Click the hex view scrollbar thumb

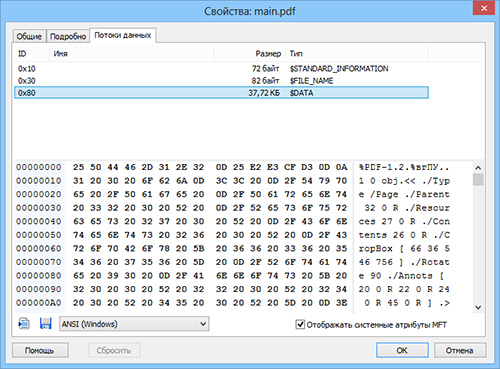click(x=478, y=179)
